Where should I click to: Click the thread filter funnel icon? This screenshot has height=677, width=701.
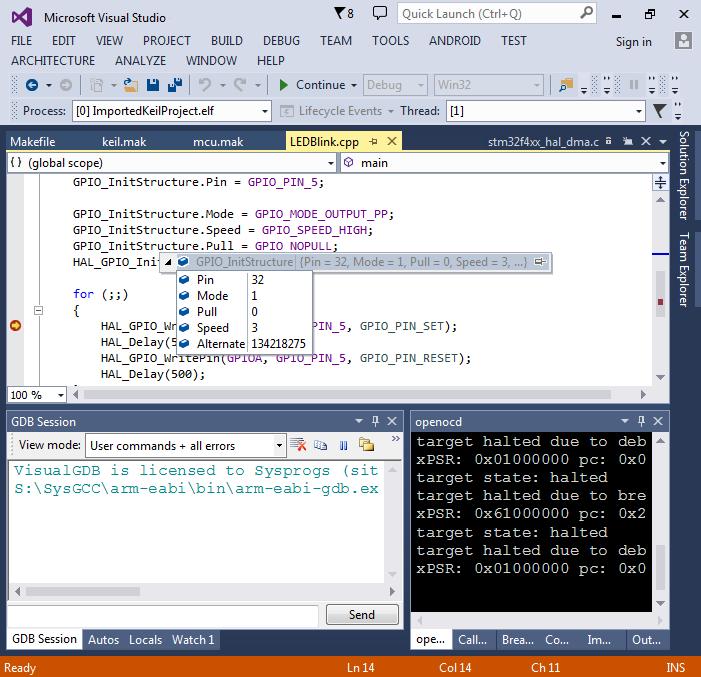[x=659, y=111]
